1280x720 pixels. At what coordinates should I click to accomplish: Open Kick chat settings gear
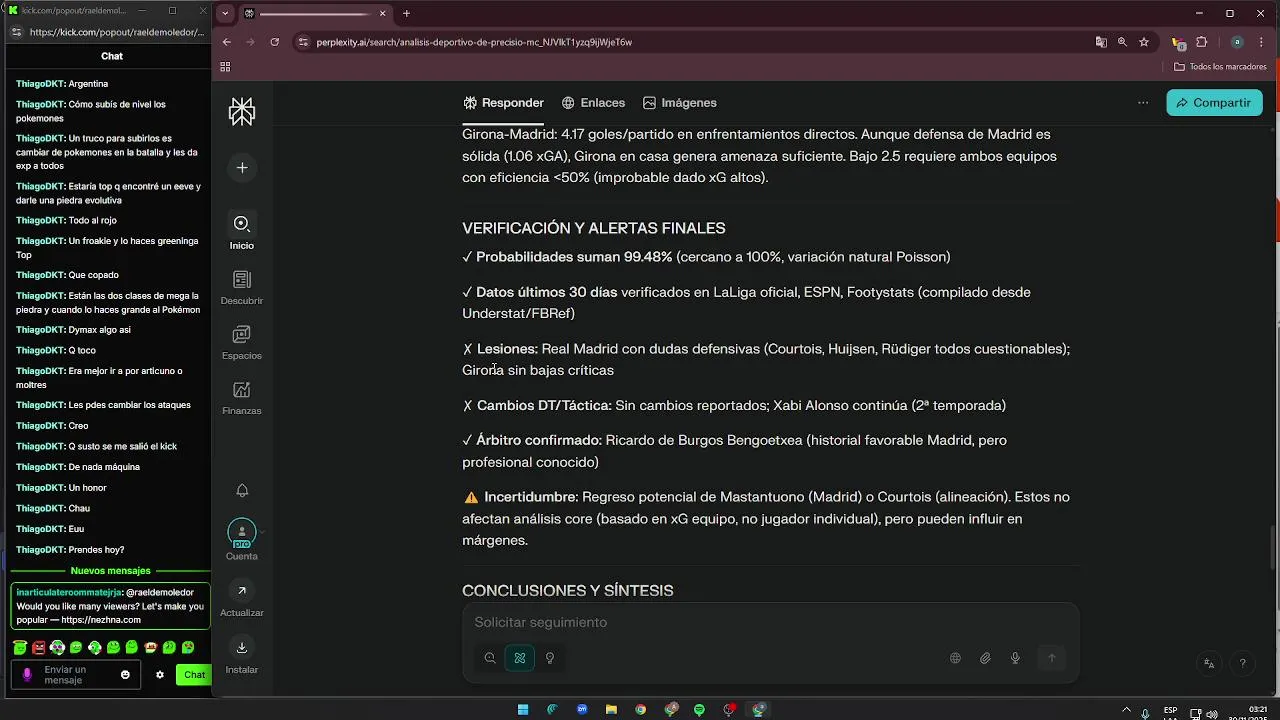[159, 675]
